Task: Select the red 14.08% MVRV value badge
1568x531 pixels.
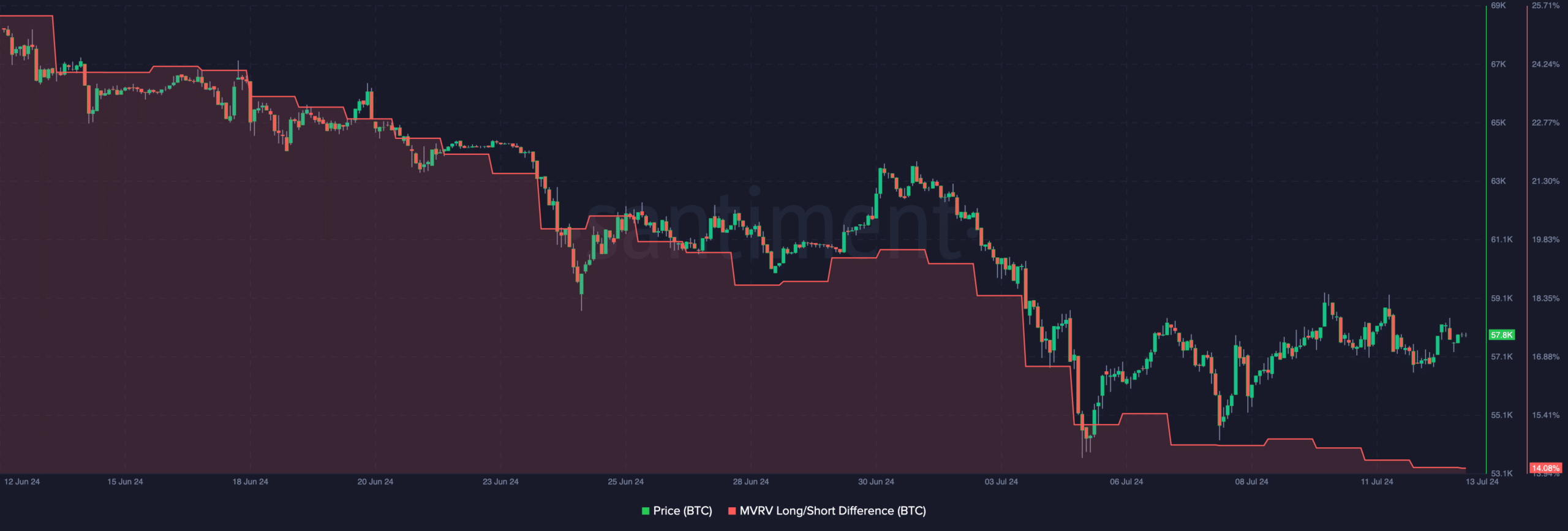Action: click(1545, 468)
